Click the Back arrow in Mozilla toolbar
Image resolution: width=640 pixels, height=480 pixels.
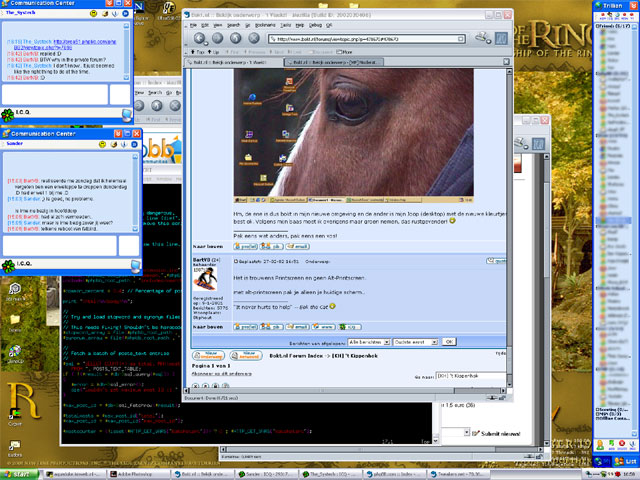pos(198,37)
